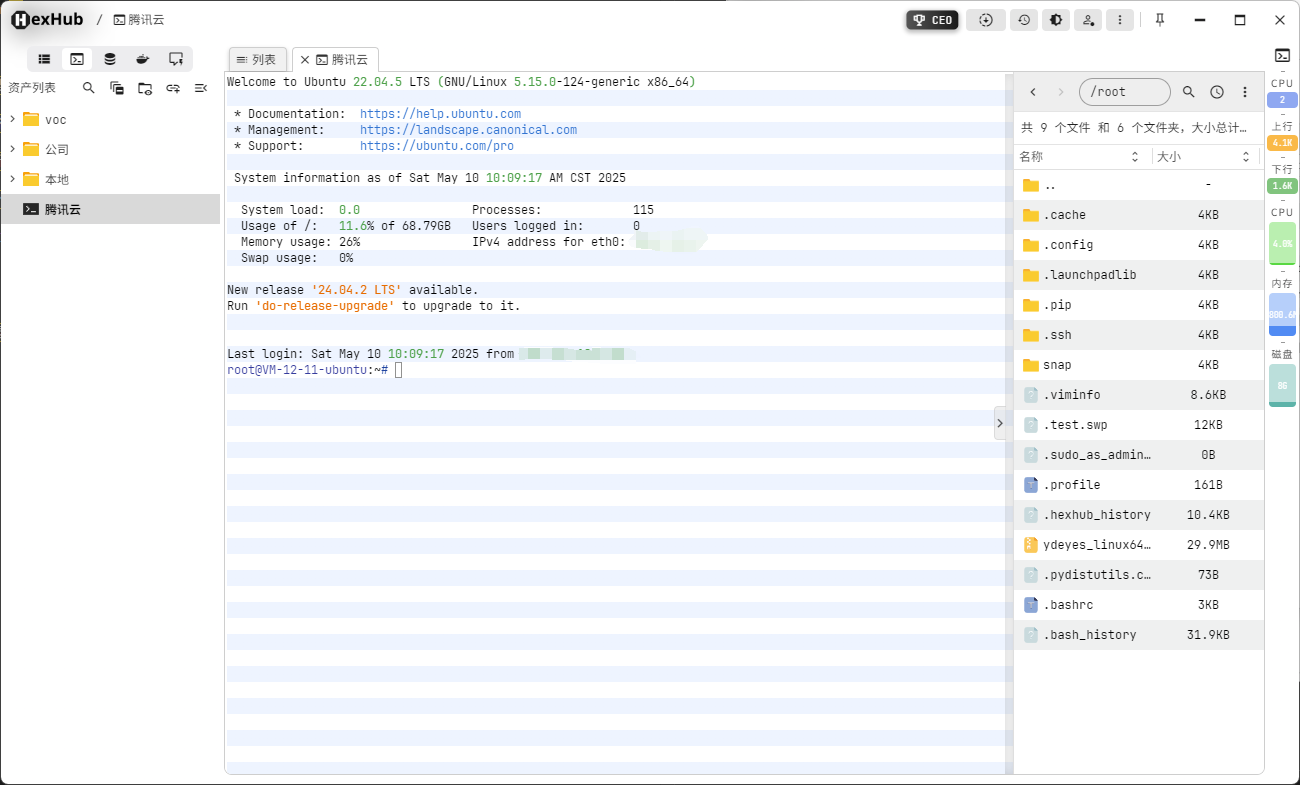This screenshot has width=1300, height=785.
Task: Close the 腾讯云 tab
Action: point(305,60)
